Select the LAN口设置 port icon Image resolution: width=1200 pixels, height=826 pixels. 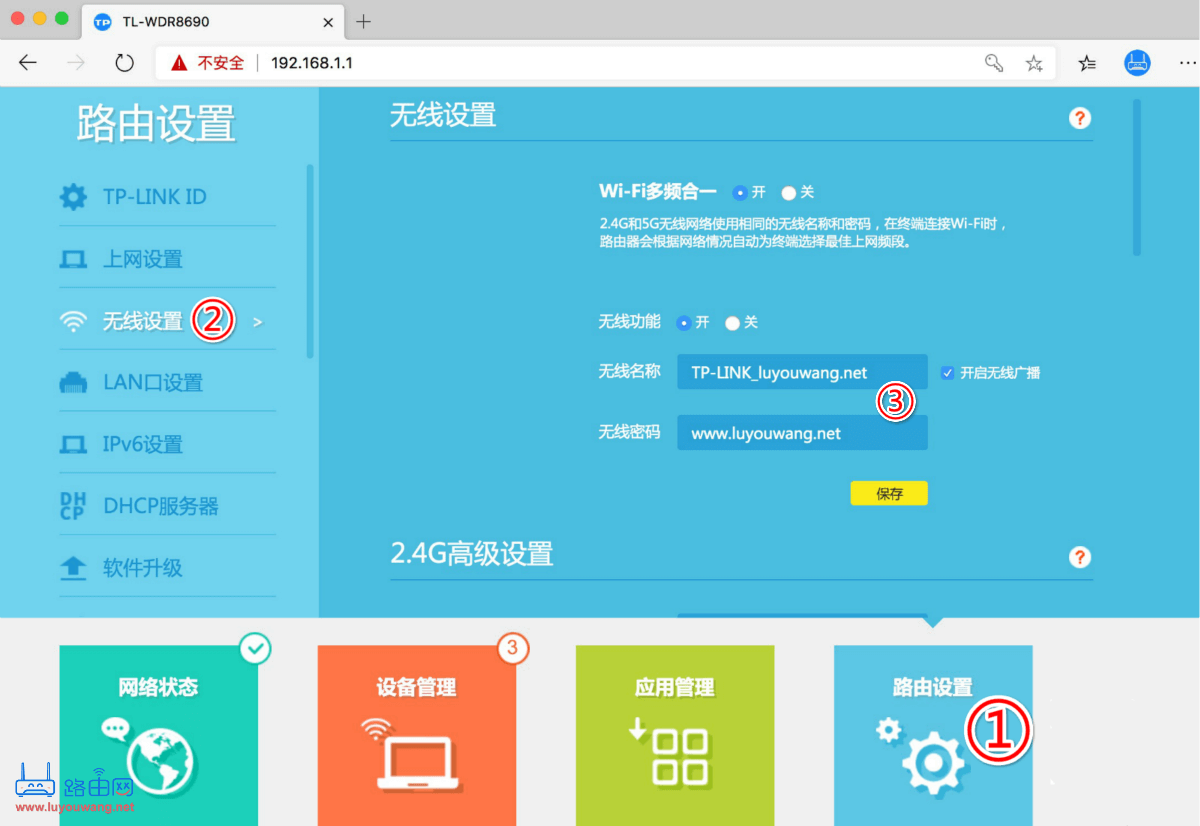74,382
